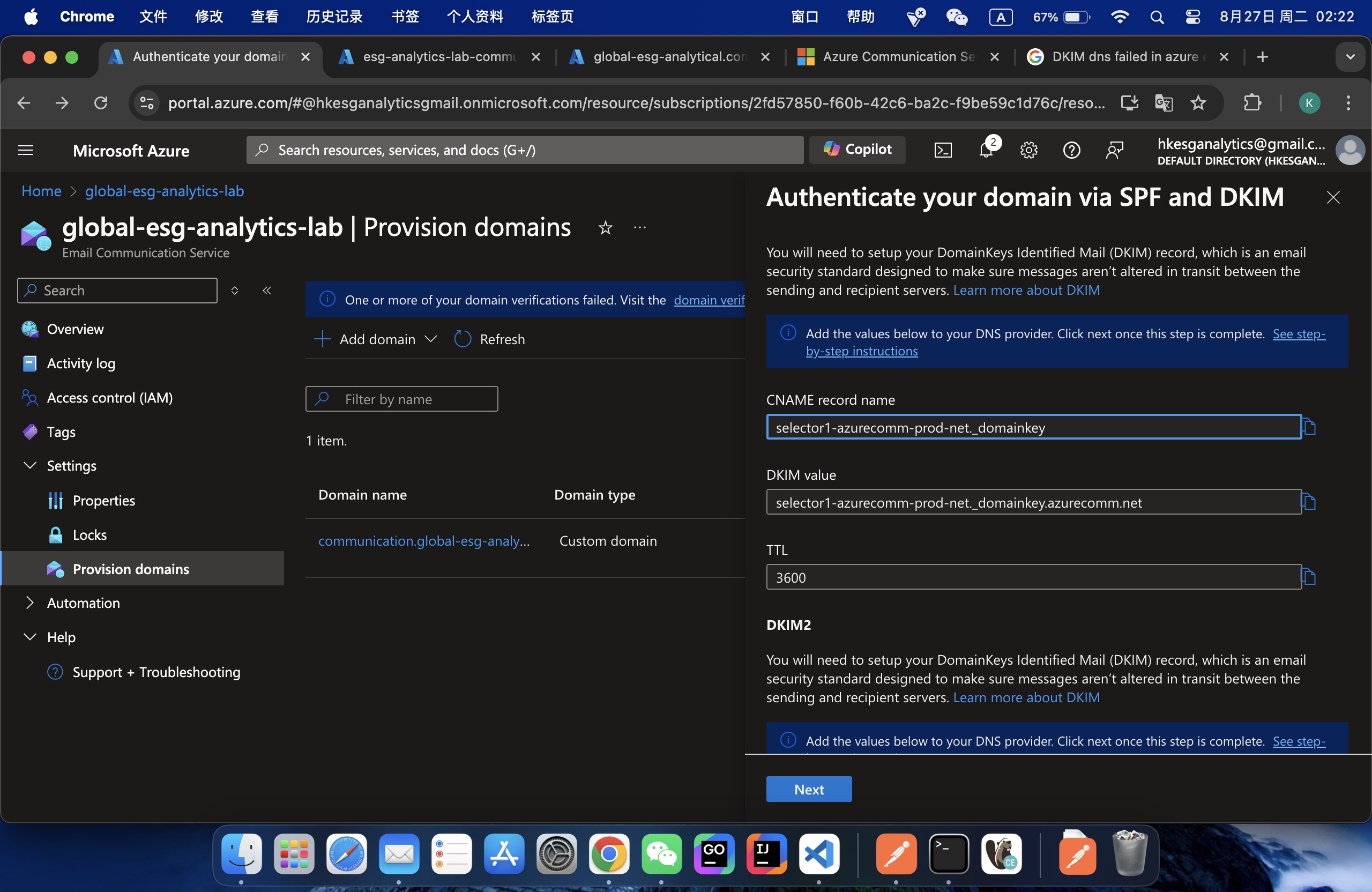The width and height of the screenshot is (1372, 892).
Task: Open global-esg-analytics-lab breadcrumb
Action: pyautogui.click(x=165, y=191)
